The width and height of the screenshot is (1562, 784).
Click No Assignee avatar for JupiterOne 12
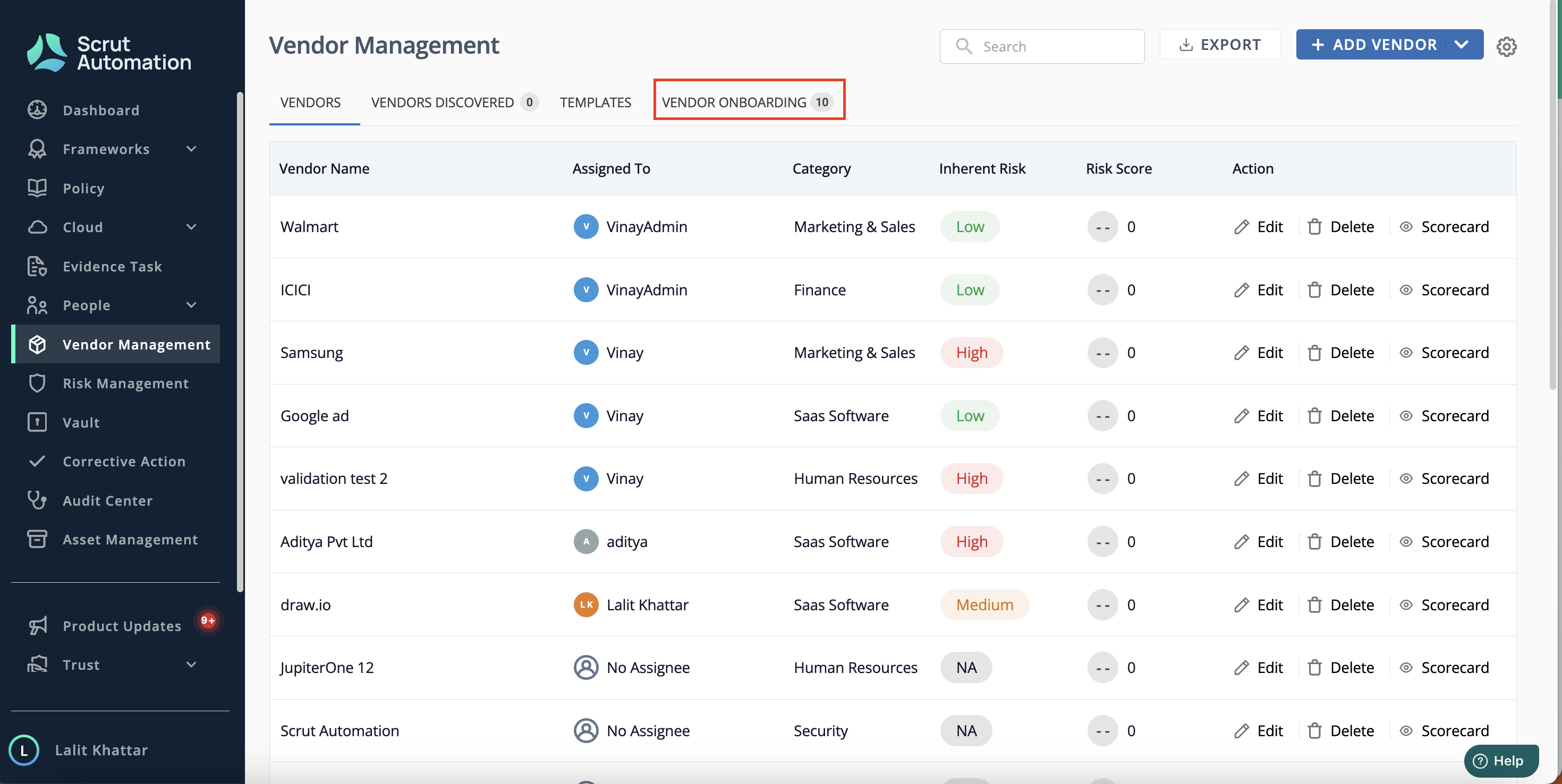[x=585, y=668]
